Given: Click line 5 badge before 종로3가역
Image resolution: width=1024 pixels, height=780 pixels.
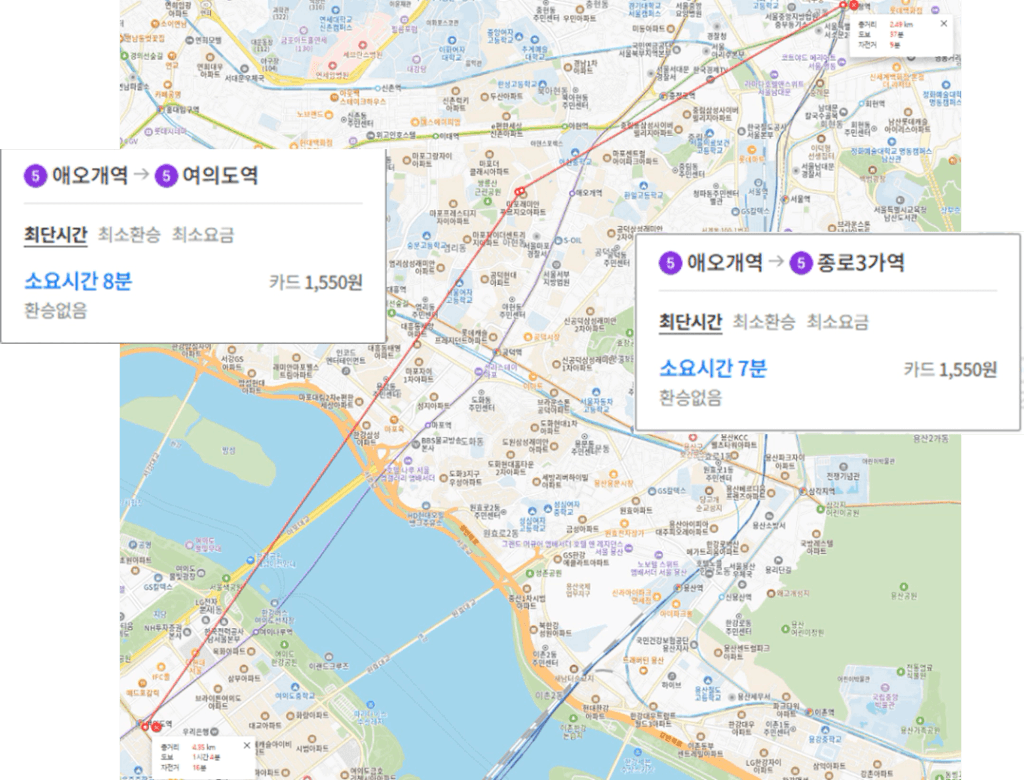Looking at the screenshot, I should [801, 263].
